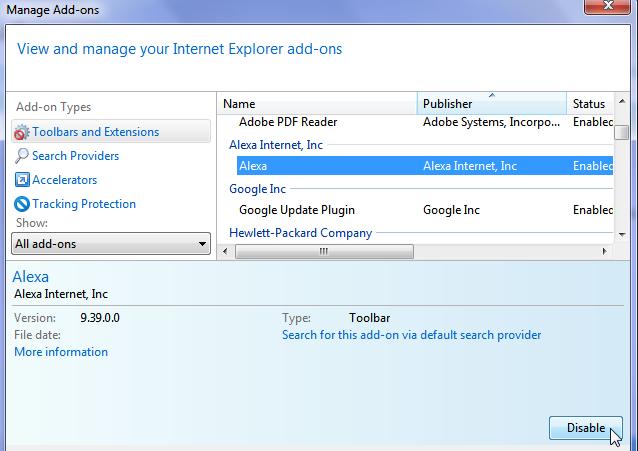Show the Tracking Protection category
The width and height of the screenshot is (638, 451).
84,204
